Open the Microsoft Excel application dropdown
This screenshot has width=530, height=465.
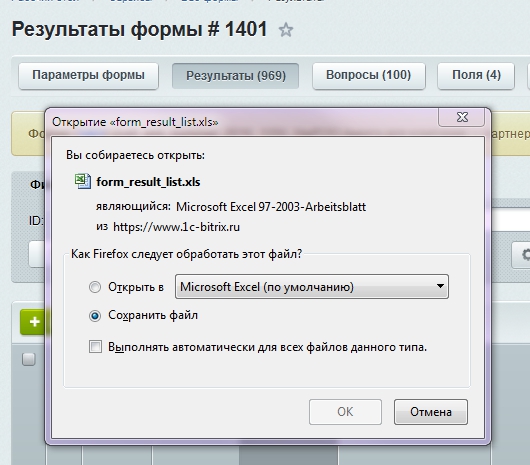tap(312, 287)
